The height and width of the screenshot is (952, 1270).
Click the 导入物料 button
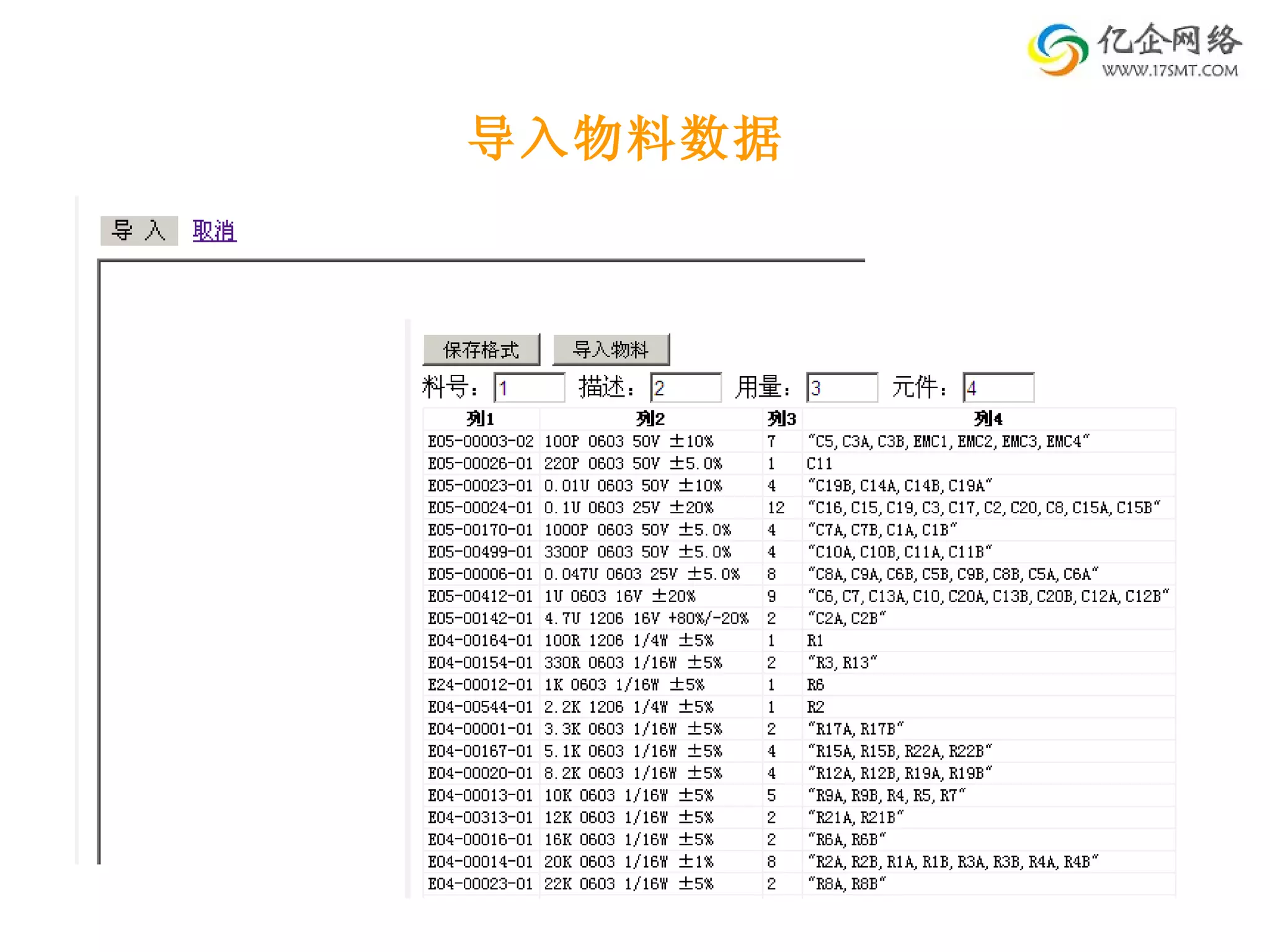click(611, 350)
